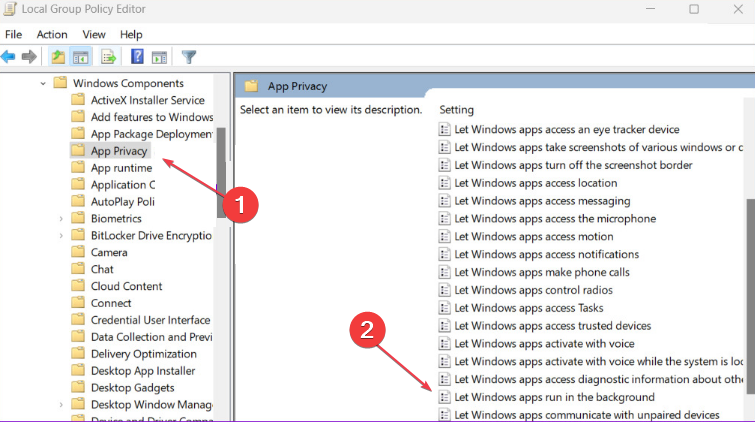Viewport: 755px width, 422px height.
Task: Click policy icon beside run in the background
Action: (444, 397)
